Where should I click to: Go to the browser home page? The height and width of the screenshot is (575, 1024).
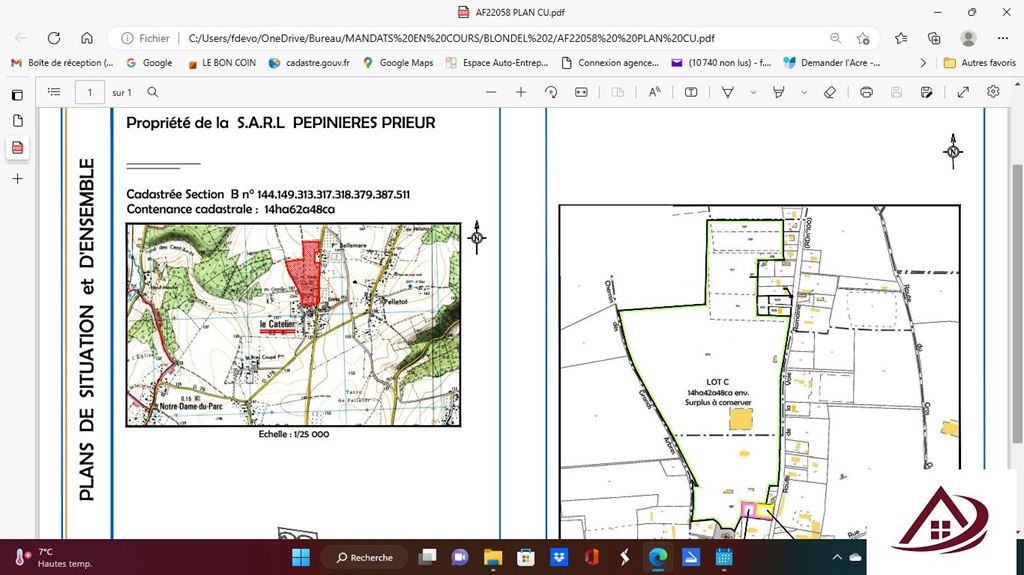click(86, 38)
